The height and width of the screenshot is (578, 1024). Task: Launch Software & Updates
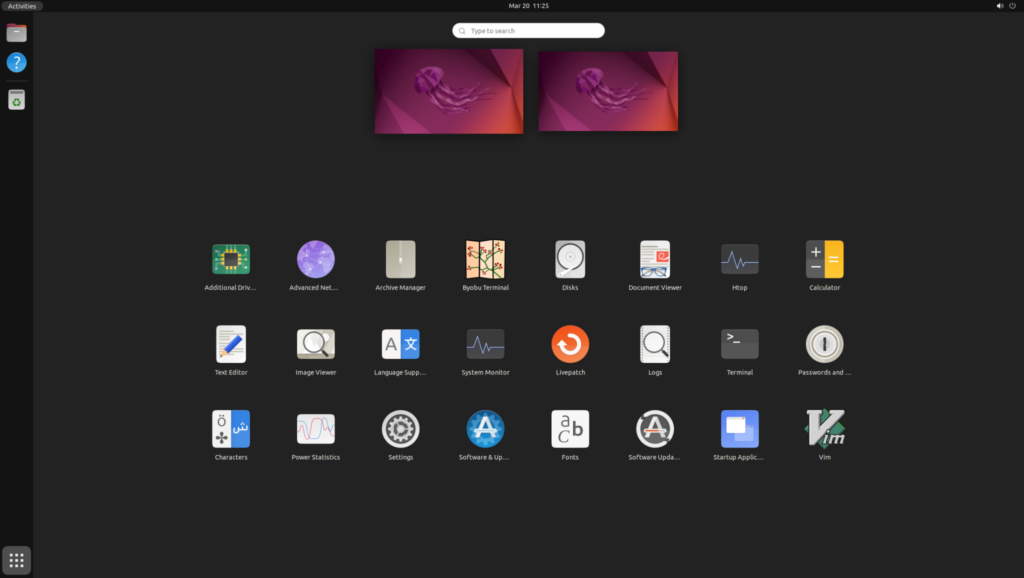point(485,430)
